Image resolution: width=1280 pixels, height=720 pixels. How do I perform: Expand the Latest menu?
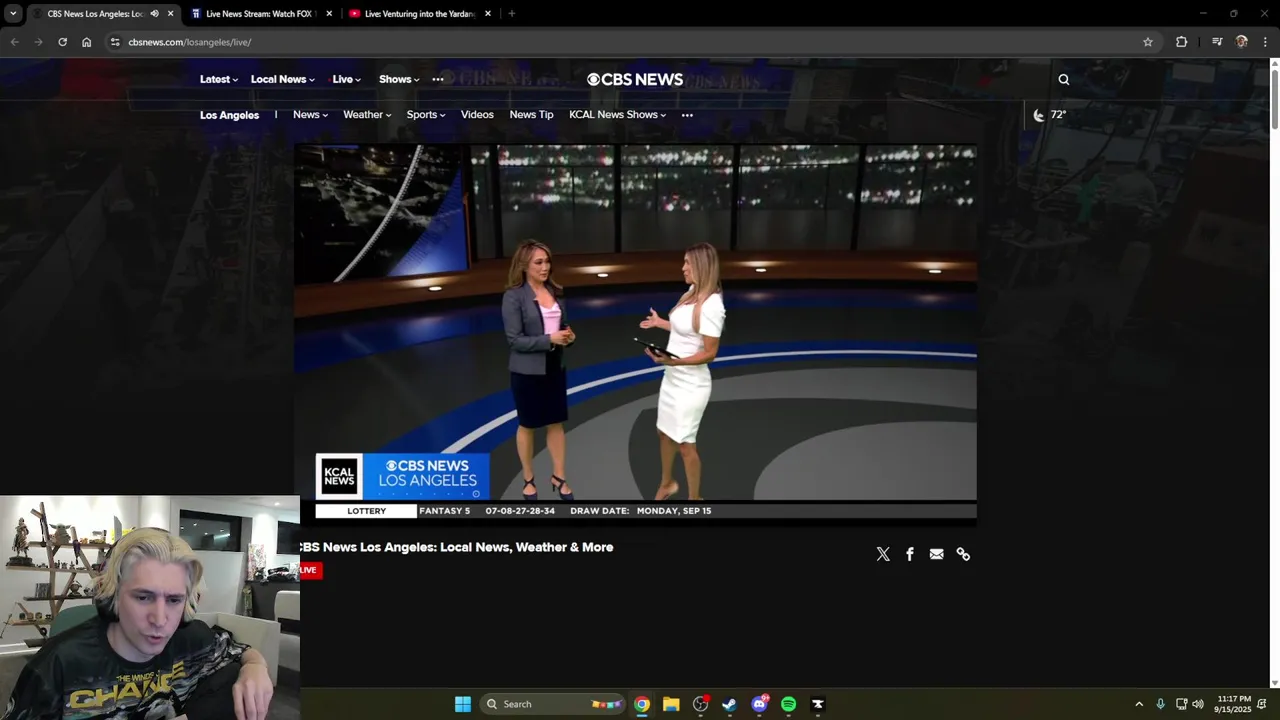[219, 80]
